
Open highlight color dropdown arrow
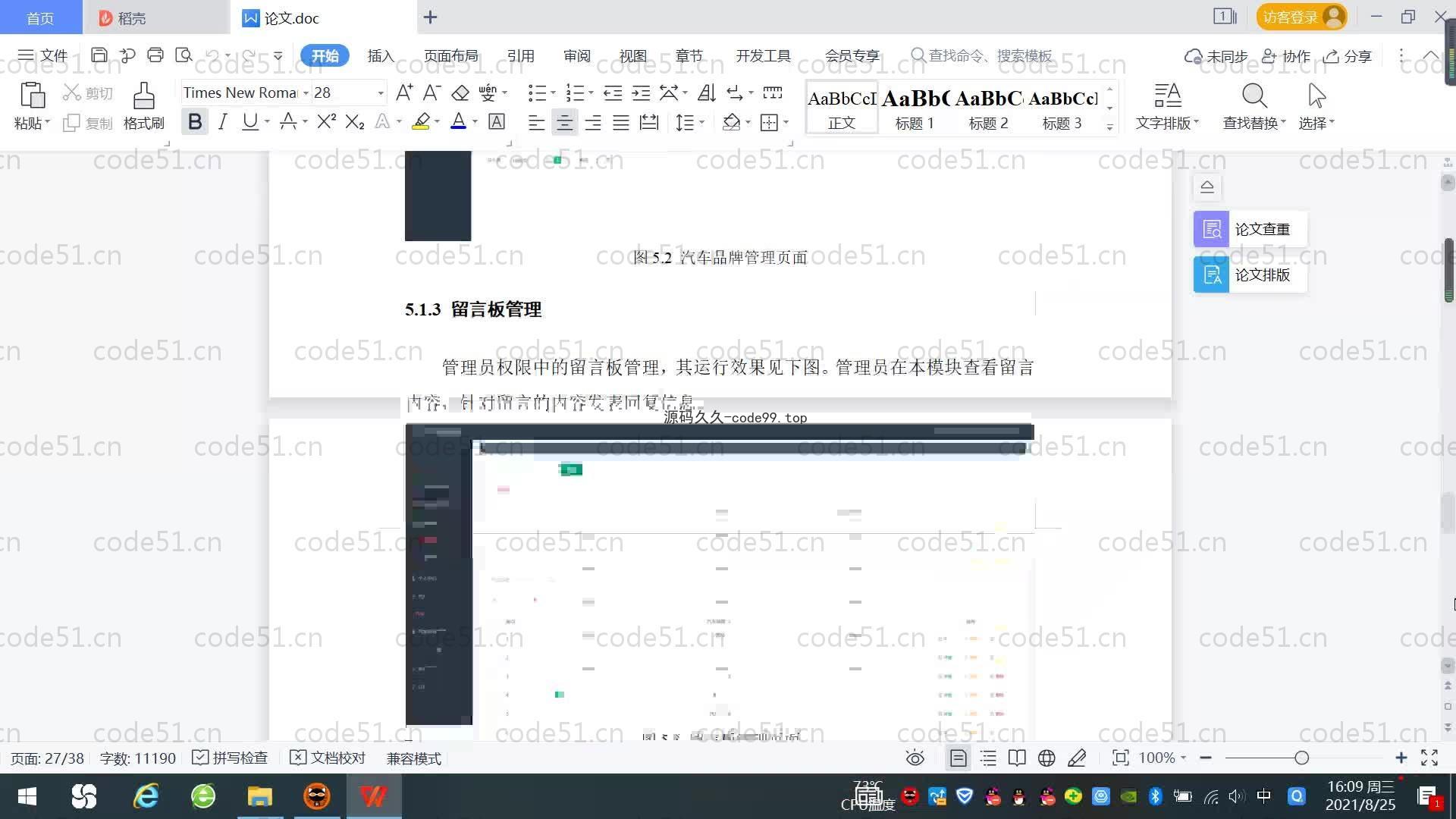click(x=437, y=121)
